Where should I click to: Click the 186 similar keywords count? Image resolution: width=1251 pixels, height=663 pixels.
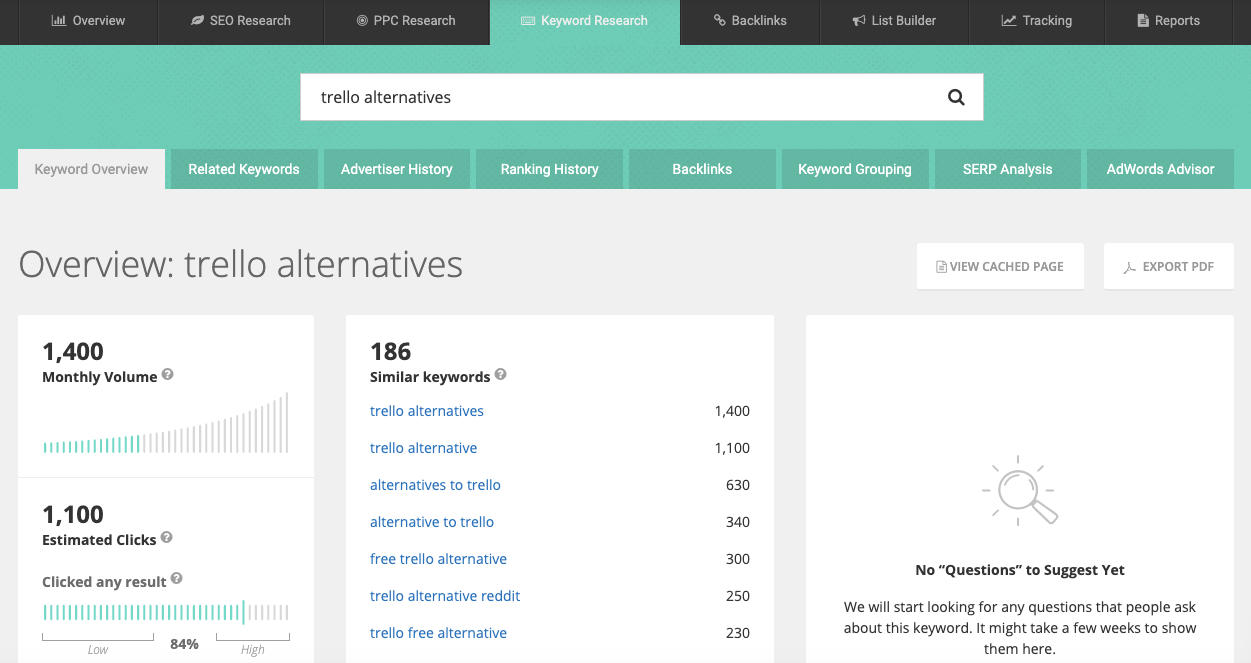click(390, 351)
